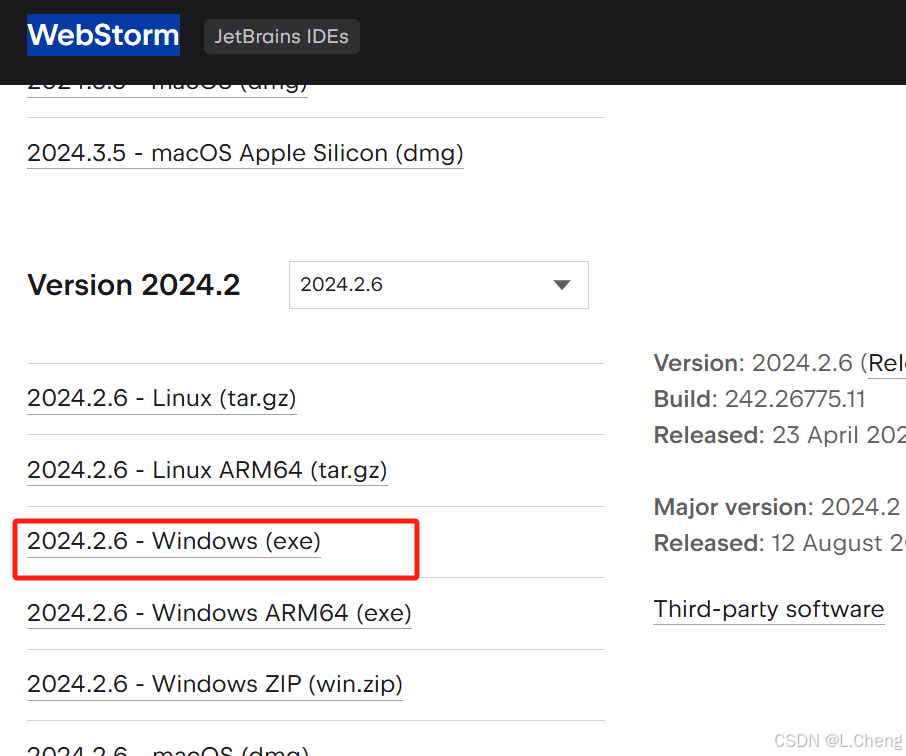906x756 pixels.
Task: Open the JetBrains IDEs menu
Action: click(281, 36)
